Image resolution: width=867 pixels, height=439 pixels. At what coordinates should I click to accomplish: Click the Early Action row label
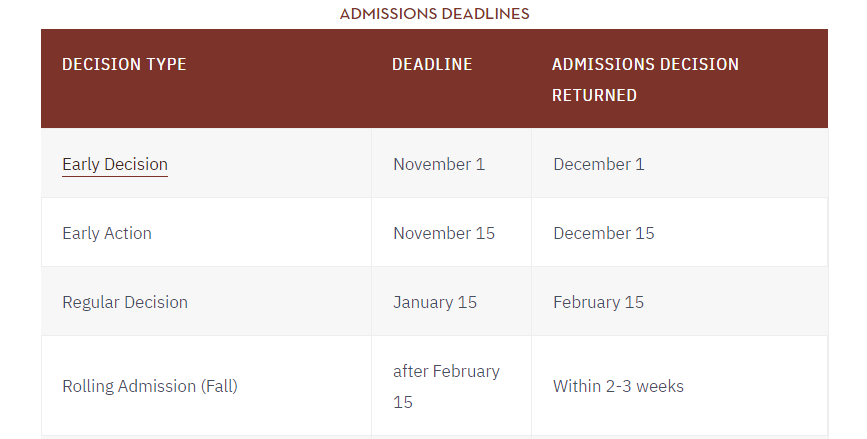pos(107,233)
